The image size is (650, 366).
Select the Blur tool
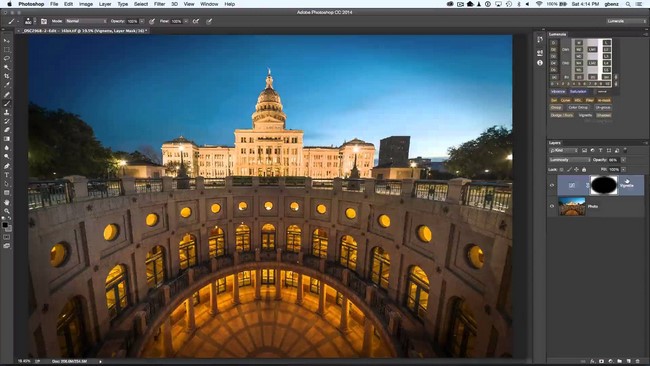click(x=7, y=148)
